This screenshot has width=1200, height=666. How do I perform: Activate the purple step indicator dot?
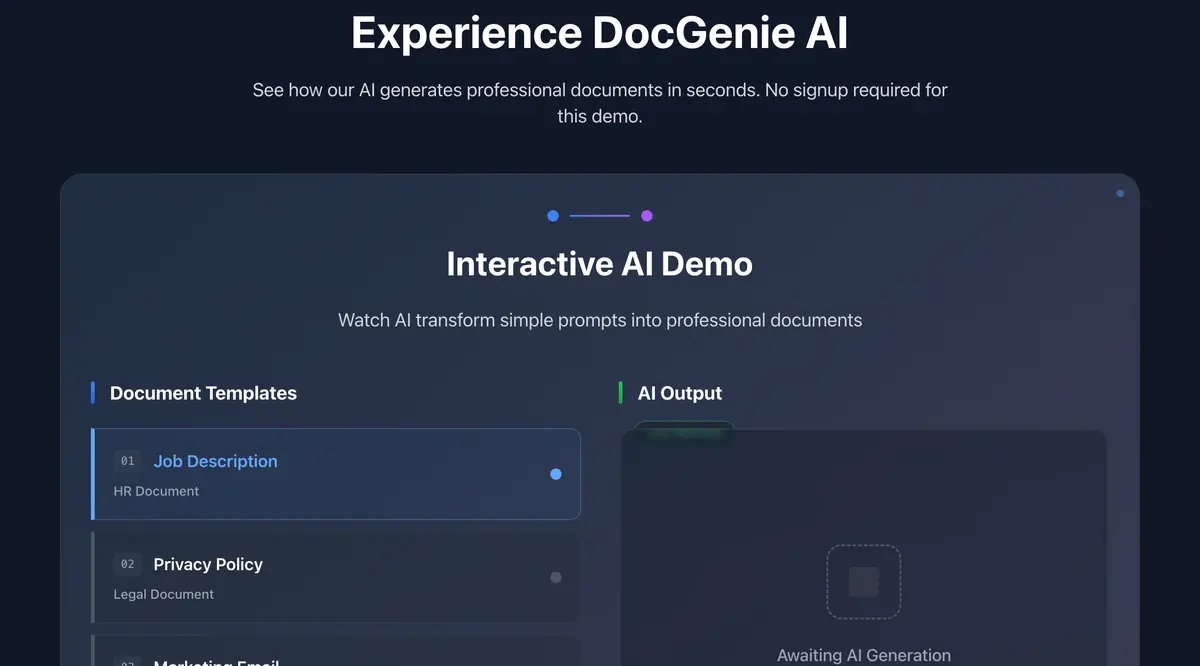point(647,215)
